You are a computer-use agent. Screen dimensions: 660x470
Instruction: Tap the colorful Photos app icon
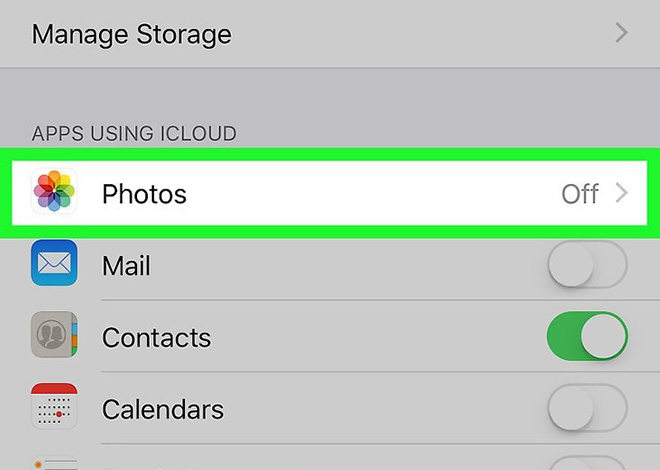(x=54, y=191)
